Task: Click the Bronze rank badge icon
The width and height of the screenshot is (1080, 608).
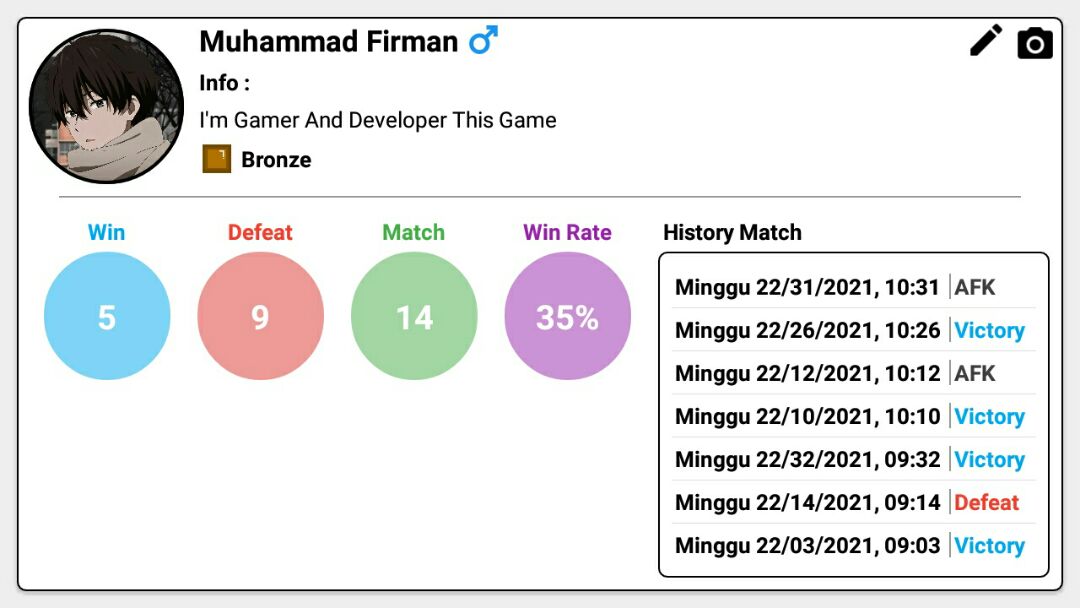Action: [x=217, y=159]
